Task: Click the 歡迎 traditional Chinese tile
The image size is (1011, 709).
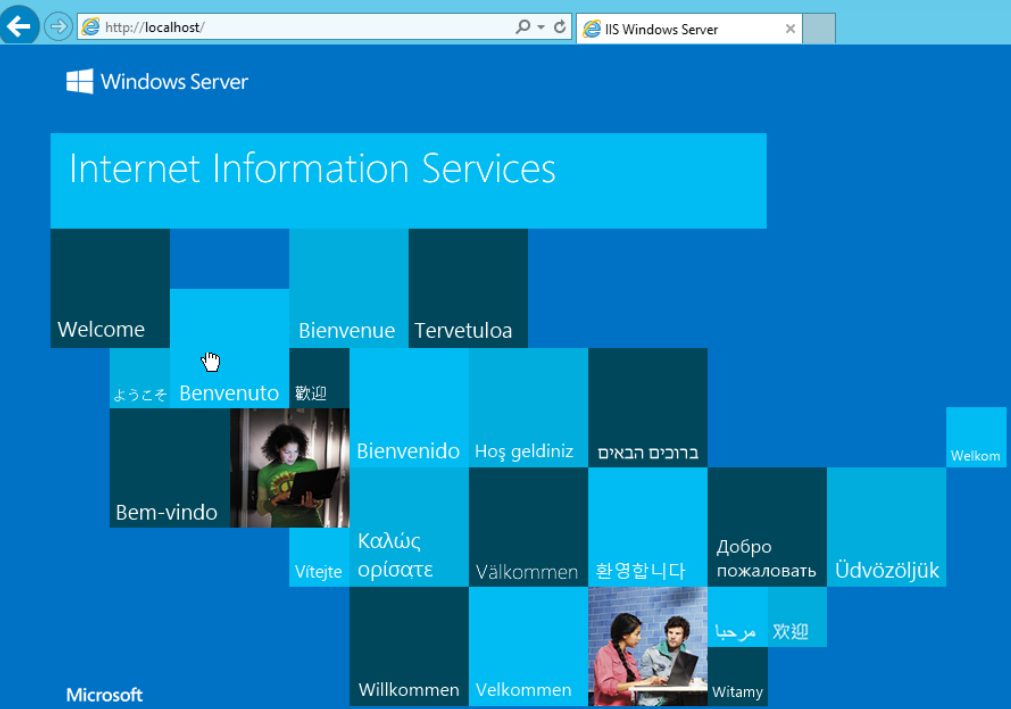Action: tap(319, 378)
